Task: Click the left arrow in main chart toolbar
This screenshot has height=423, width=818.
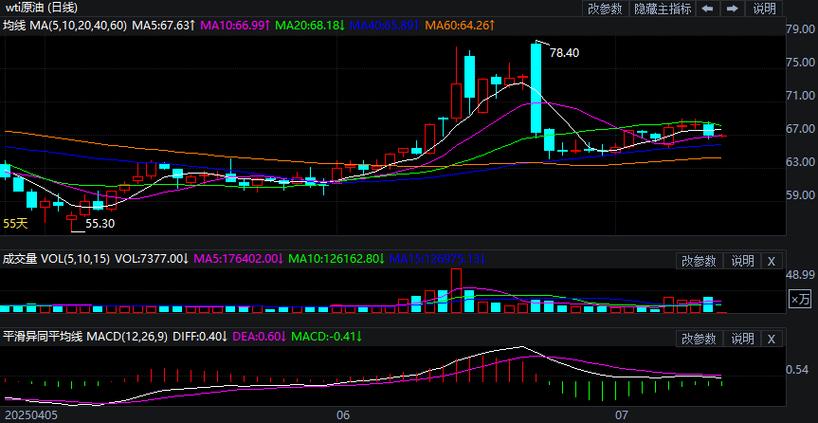Action: click(x=707, y=8)
